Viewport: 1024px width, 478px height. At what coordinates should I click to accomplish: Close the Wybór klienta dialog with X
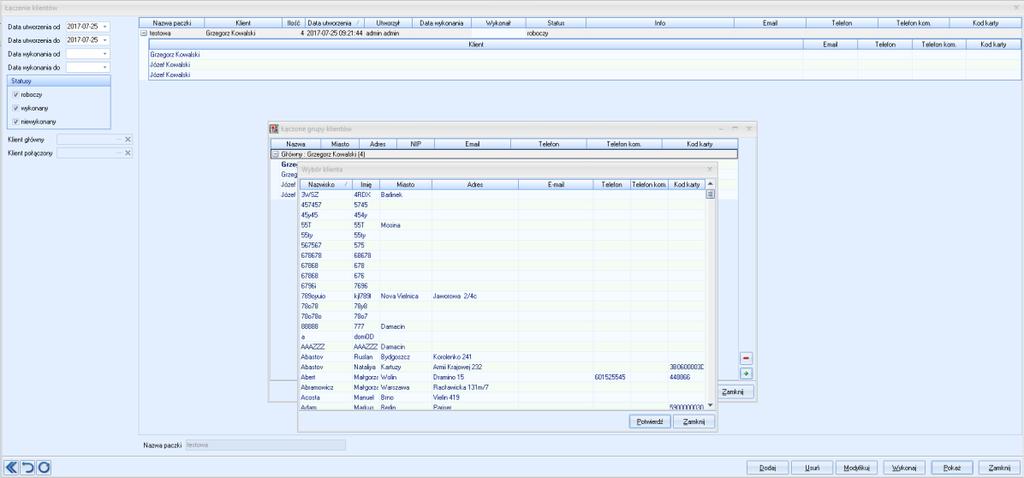[709, 169]
